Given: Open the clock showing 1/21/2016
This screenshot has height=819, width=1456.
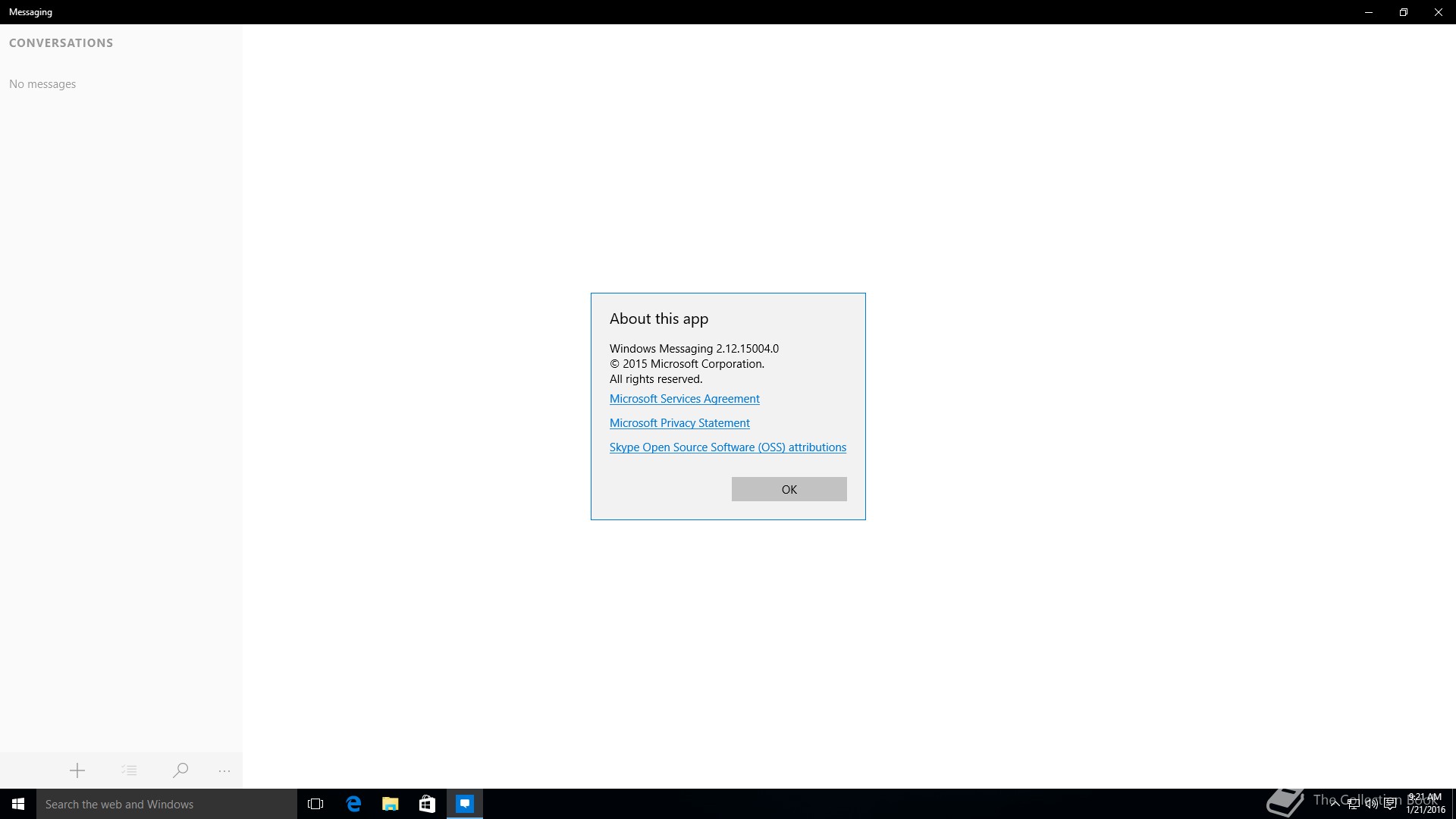Looking at the screenshot, I should (1425, 804).
